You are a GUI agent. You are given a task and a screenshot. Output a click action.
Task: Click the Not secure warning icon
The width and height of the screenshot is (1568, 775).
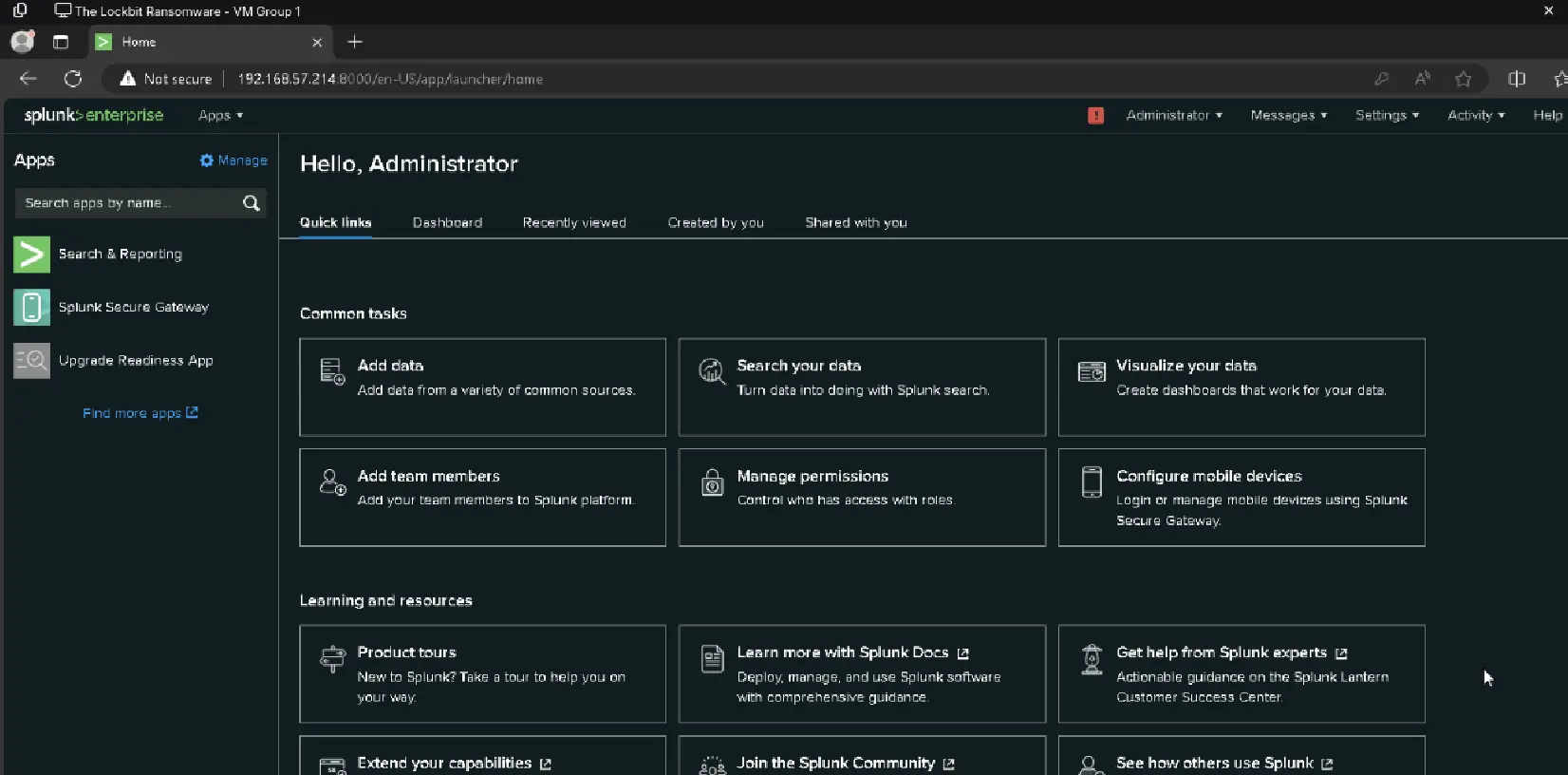click(x=127, y=79)
